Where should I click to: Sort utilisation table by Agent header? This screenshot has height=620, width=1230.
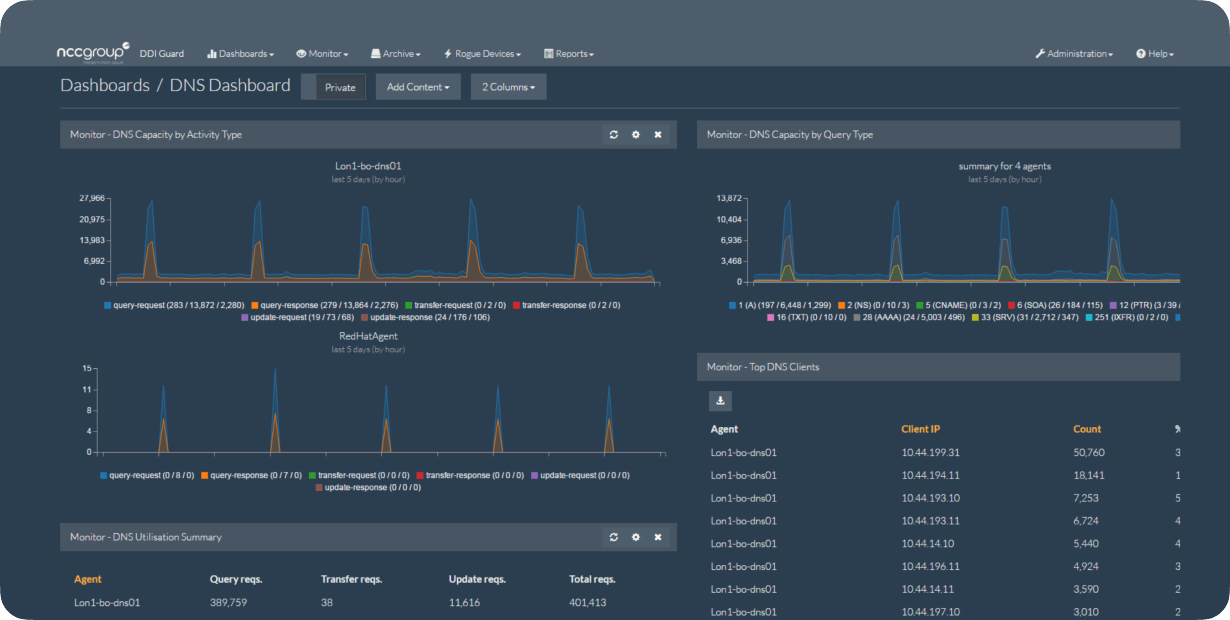point(88,579)
